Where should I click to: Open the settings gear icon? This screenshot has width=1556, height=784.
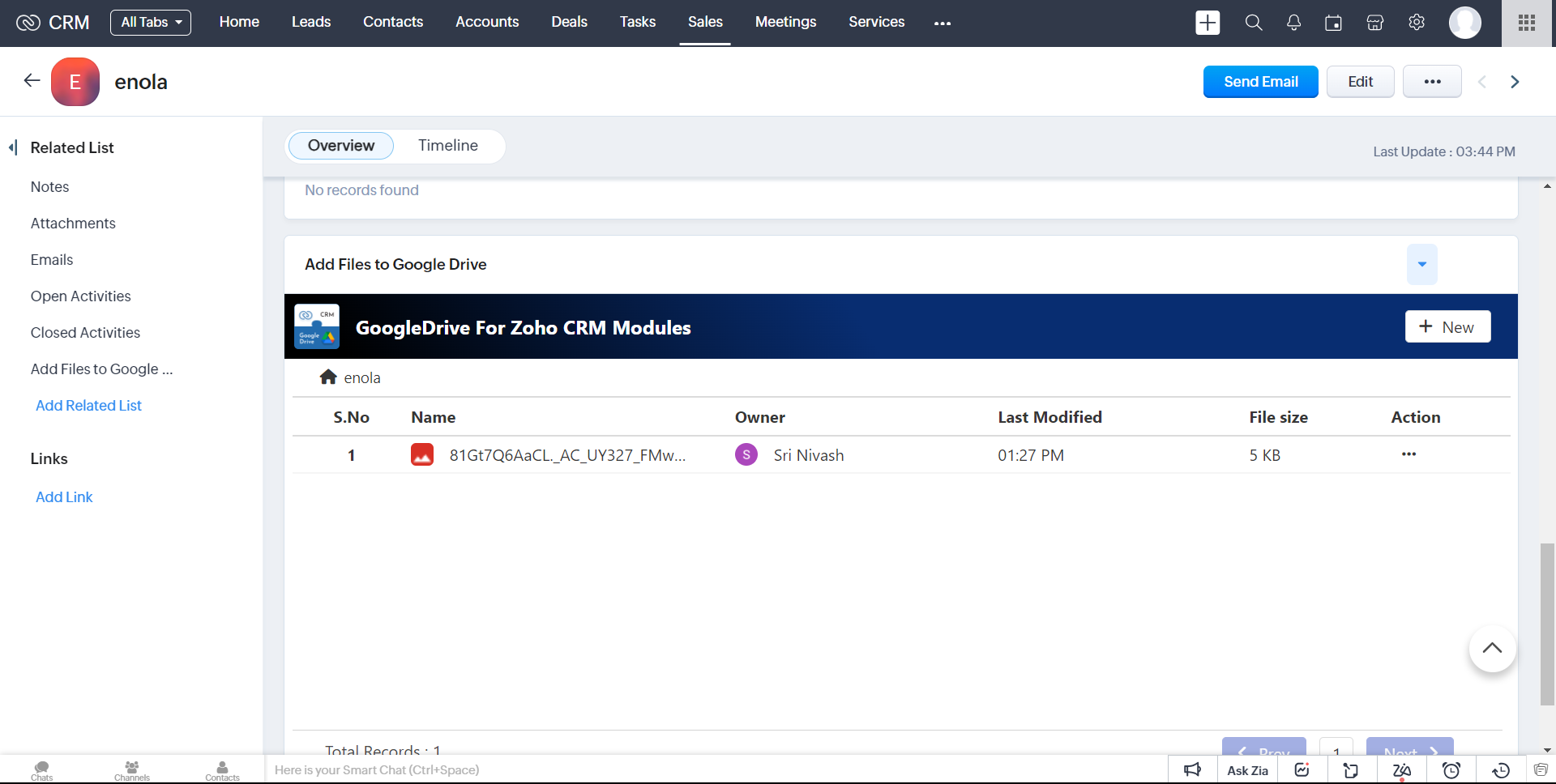(x=1417, y=23)
